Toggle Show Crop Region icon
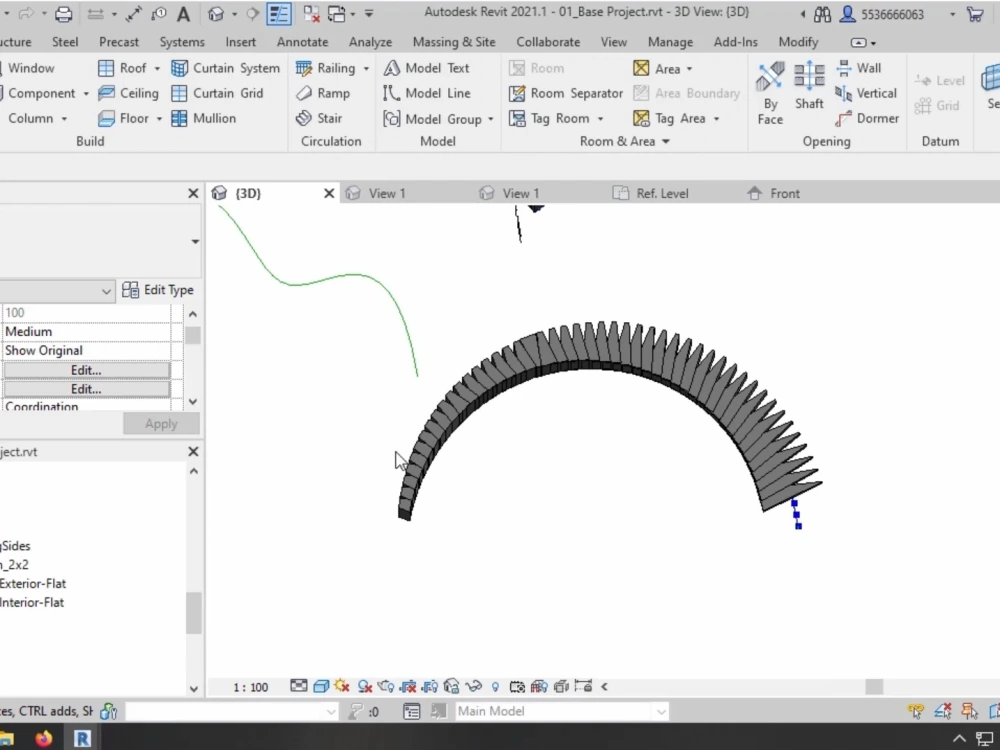This screenshot has height=750, width=1000. [x=430, y=687]
